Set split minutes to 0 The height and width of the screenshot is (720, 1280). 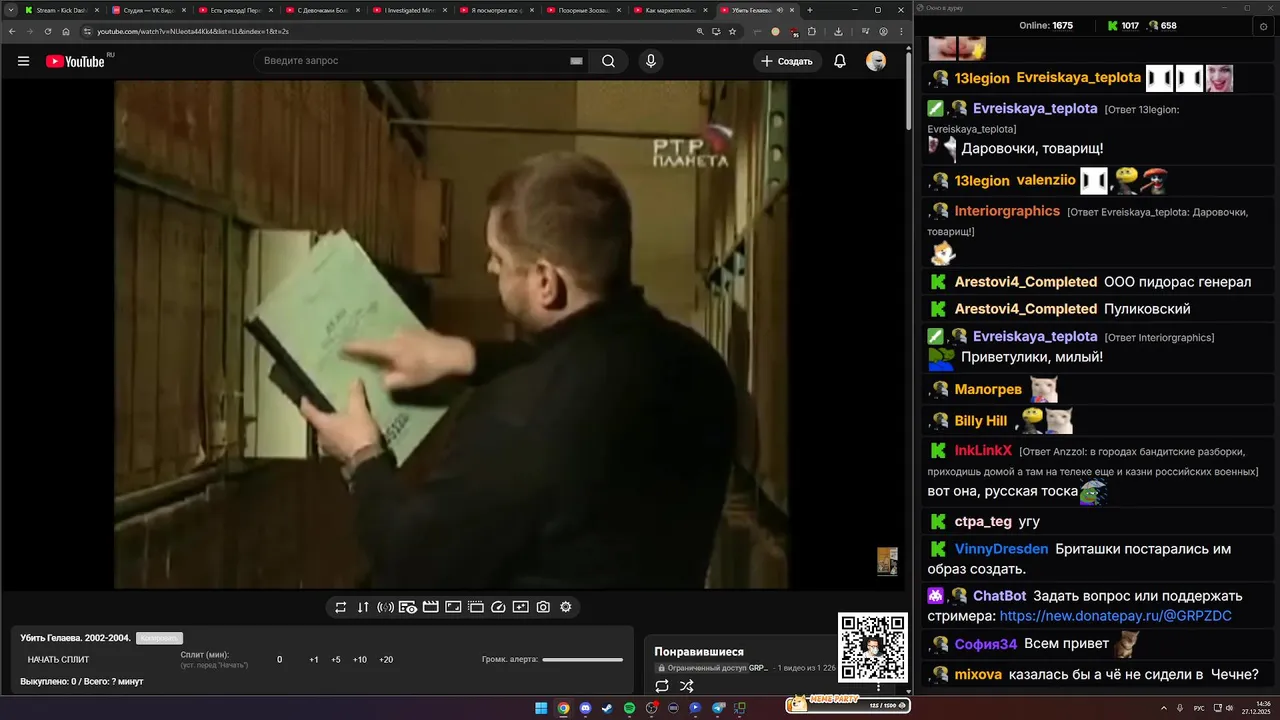(x=280, y=660)
